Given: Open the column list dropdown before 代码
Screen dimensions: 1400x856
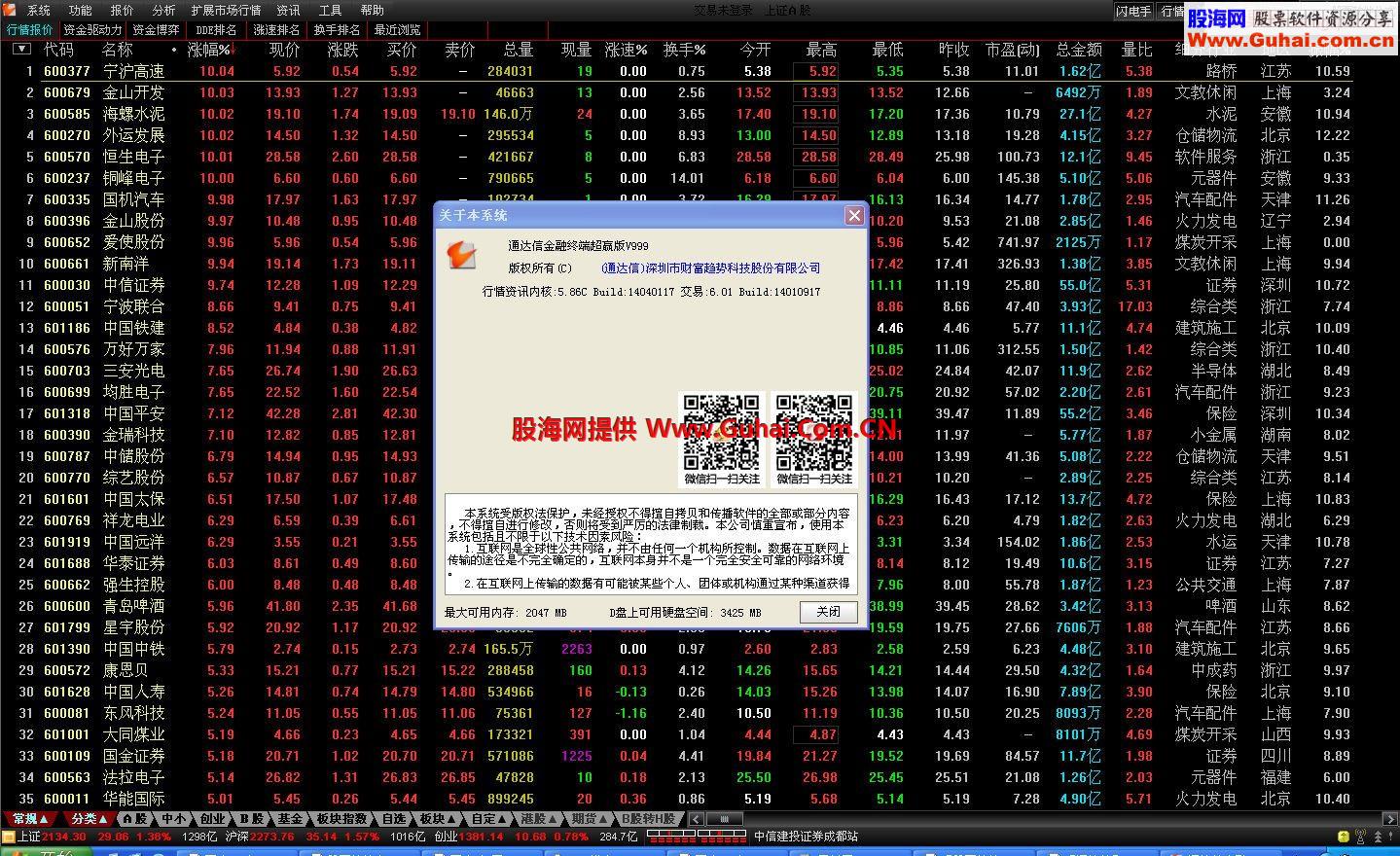Looking at the screenshot, I should click(21, 49).
